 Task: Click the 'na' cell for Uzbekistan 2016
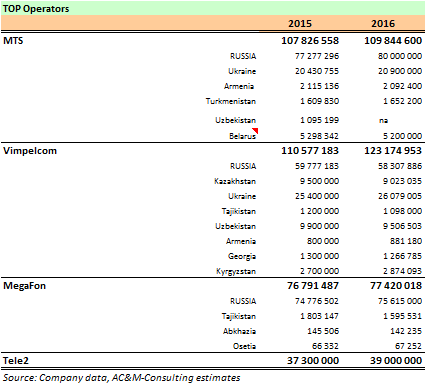[384, 120]
